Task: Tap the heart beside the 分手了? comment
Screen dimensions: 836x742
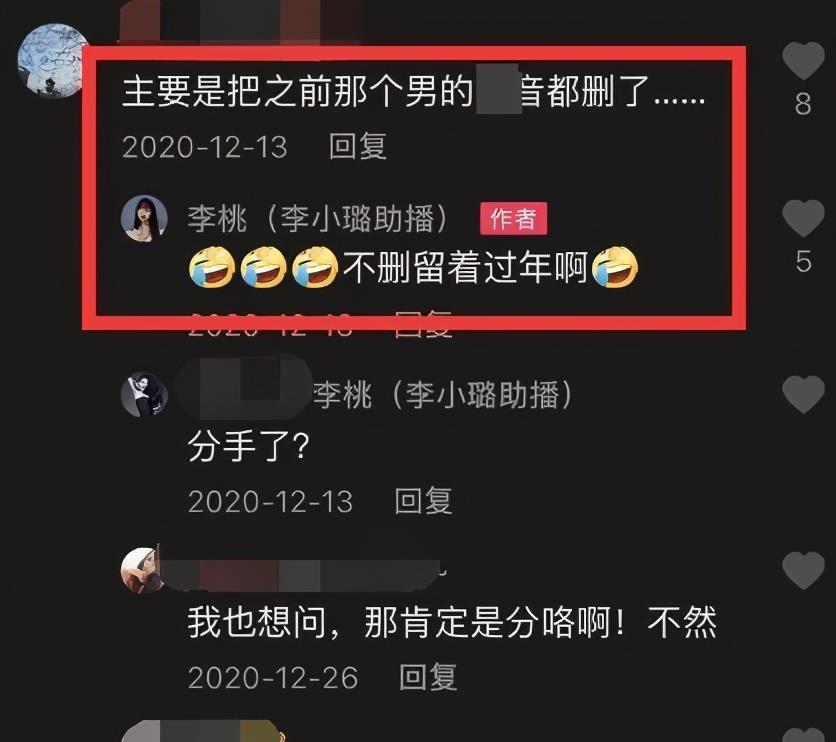Action: [x=803, y=394]
